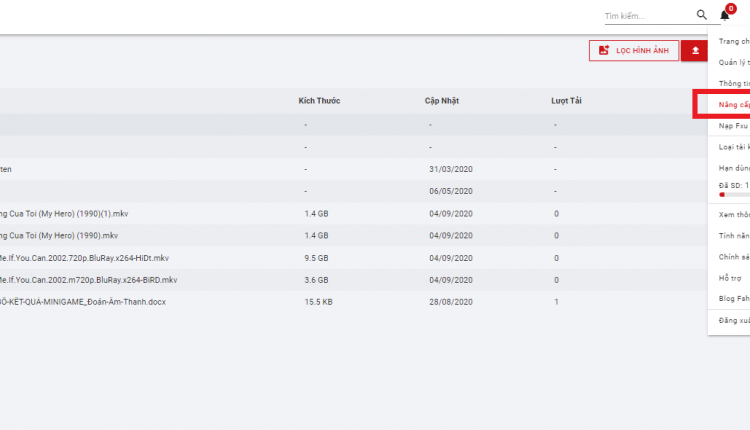Click the red upload arrow button
Screen dimensions: 750x430
click(x=695, y=51)
